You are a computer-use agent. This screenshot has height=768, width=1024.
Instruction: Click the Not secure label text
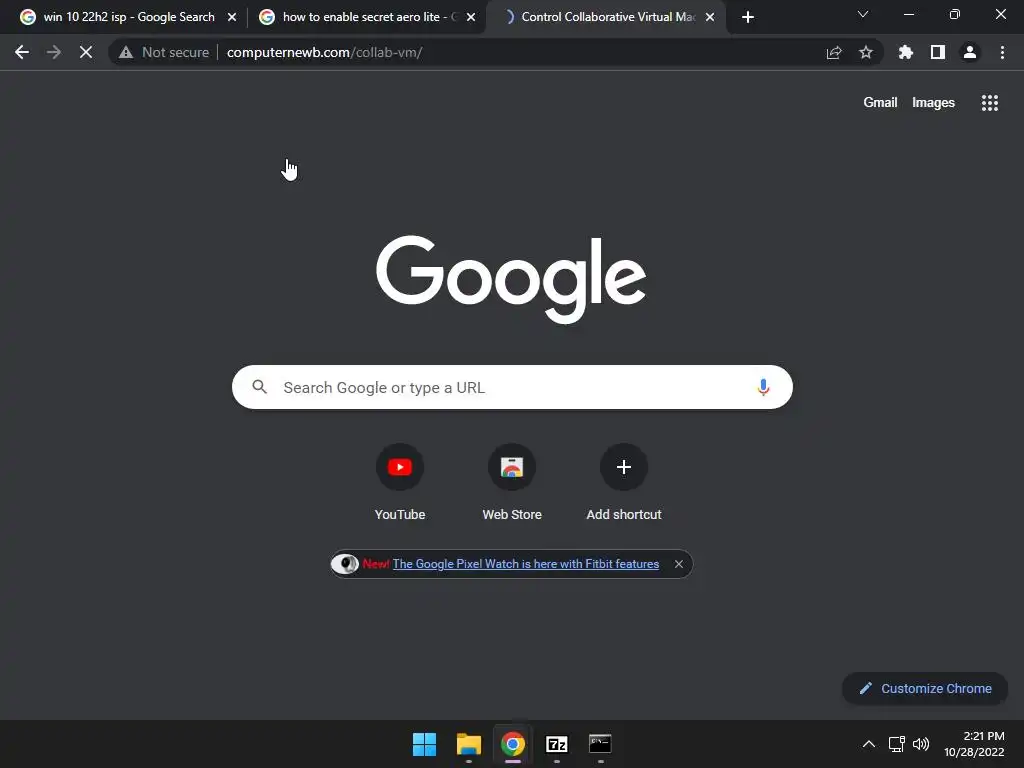(176, 52)
